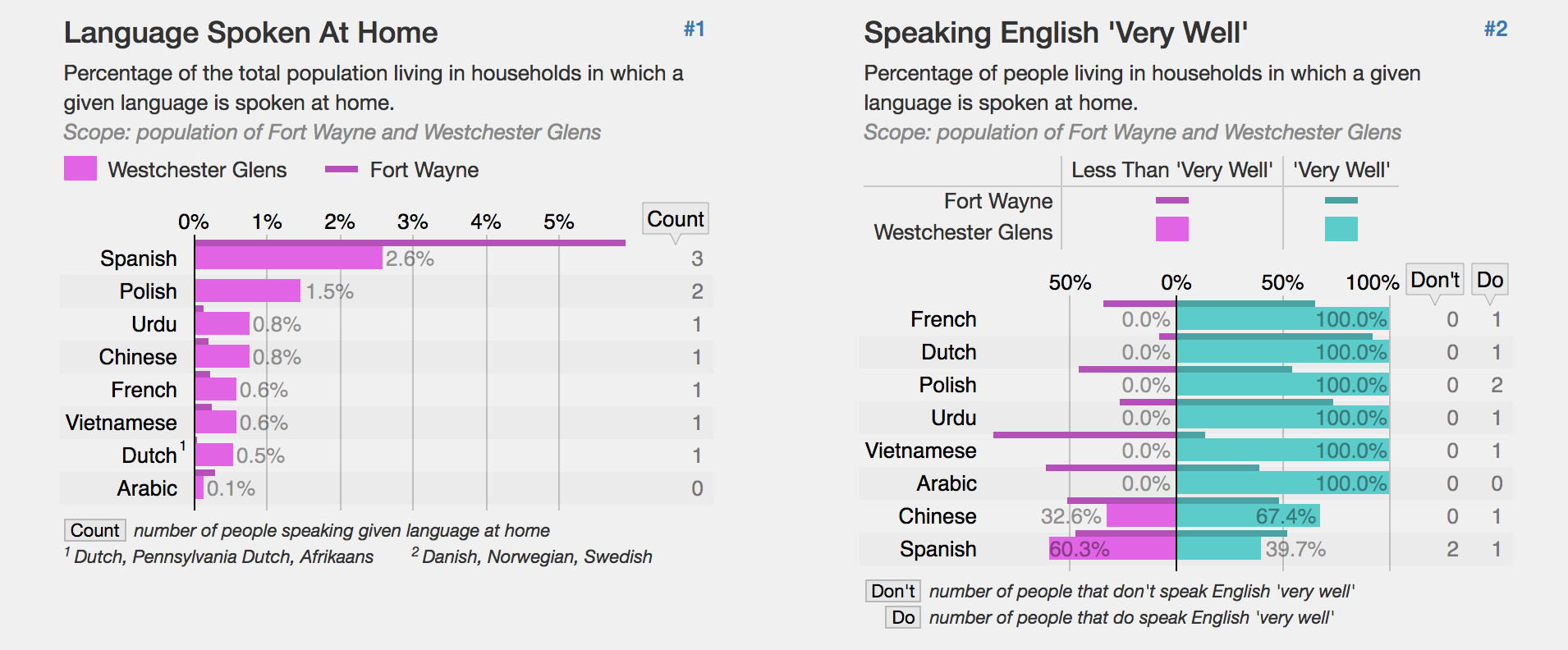
Task: Click the #2 chart anchor link
Action: 1495,30
